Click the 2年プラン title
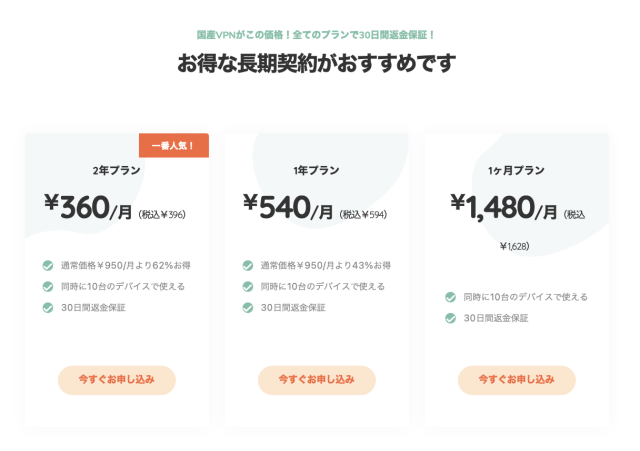 (116, 170)
